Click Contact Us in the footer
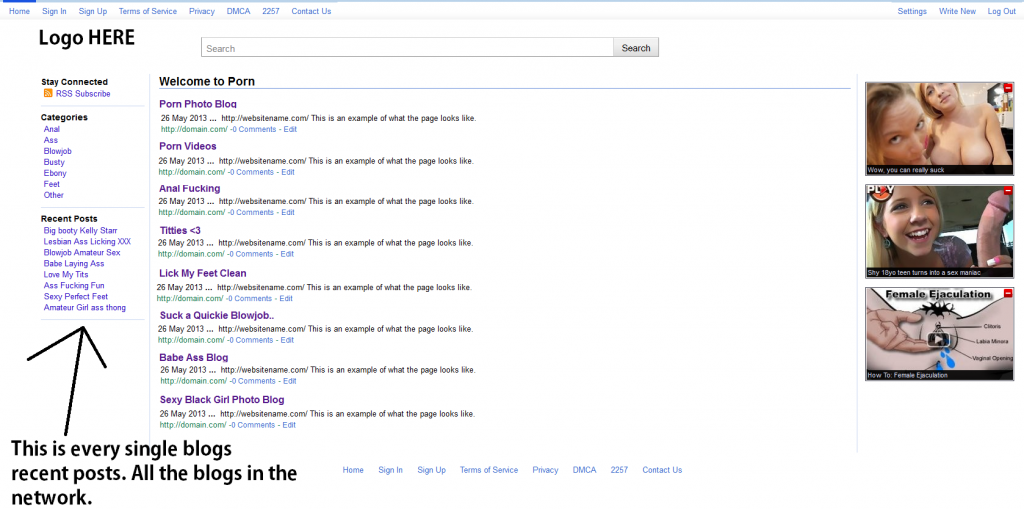 pyautogui.click(x=662, y=470)
